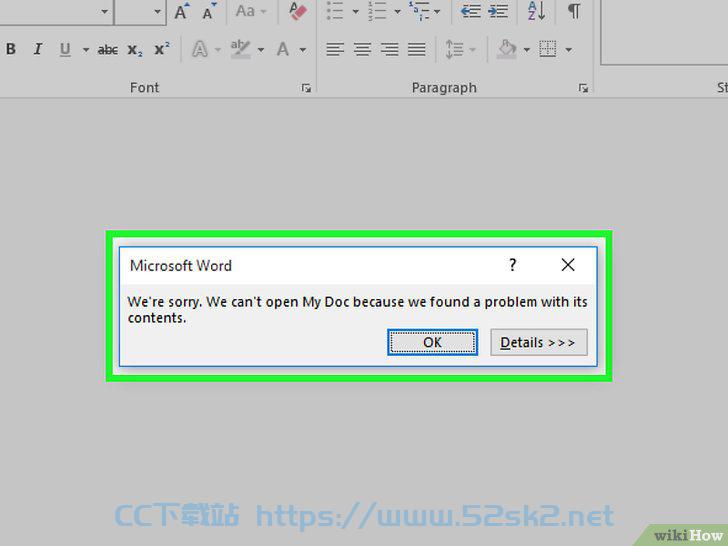Toggle Show/Hide paragraph marks

point(574,11)
